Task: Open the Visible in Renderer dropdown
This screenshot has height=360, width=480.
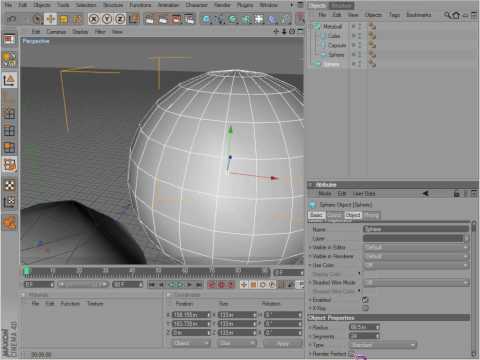Action: pyautogui.click(x=416, y=256)
